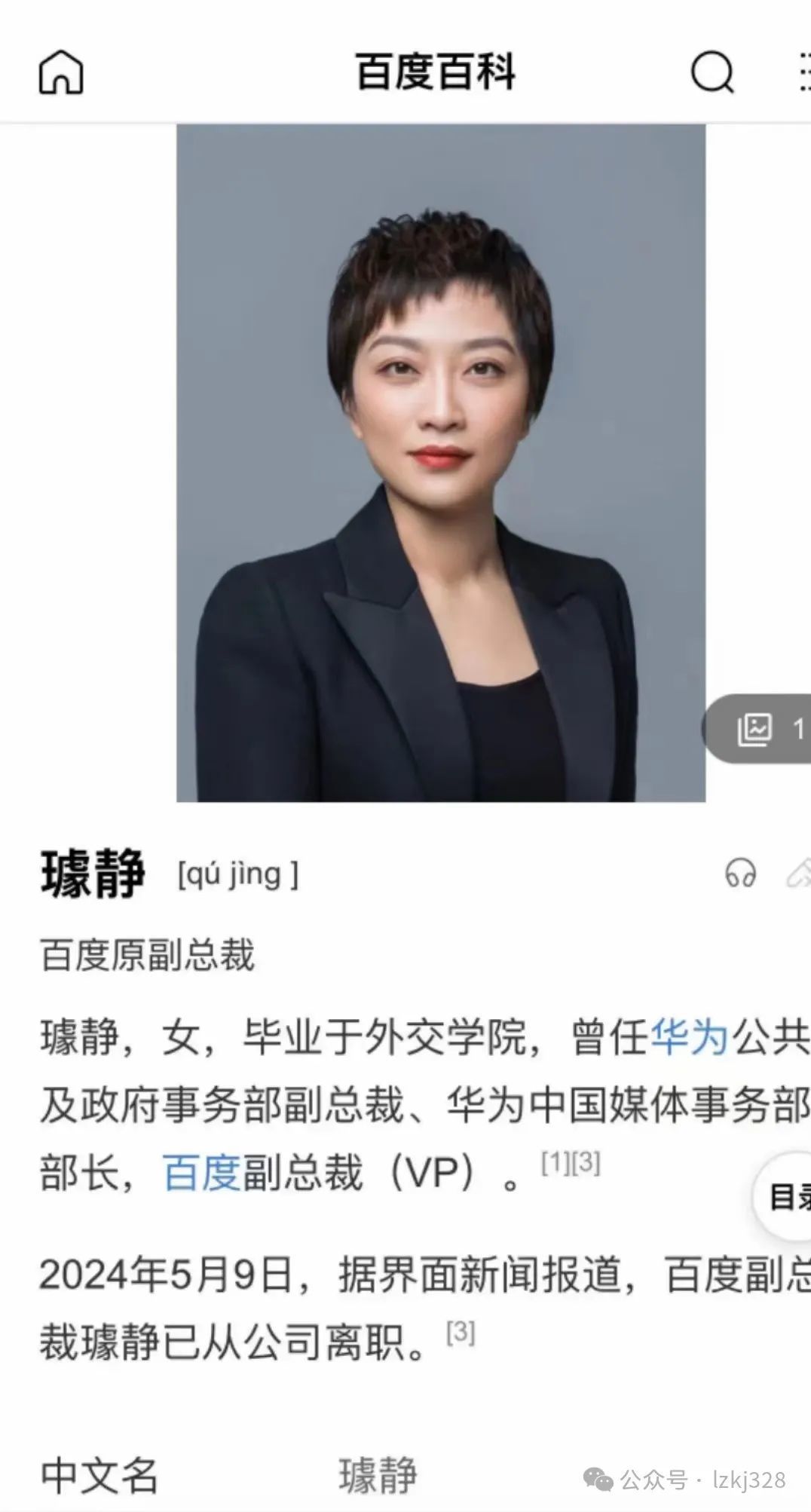Image resolution: width=811 pixels, height=1512 pixels.
Task: Play audio reading via headphone icon
Action: click(739, 873)
